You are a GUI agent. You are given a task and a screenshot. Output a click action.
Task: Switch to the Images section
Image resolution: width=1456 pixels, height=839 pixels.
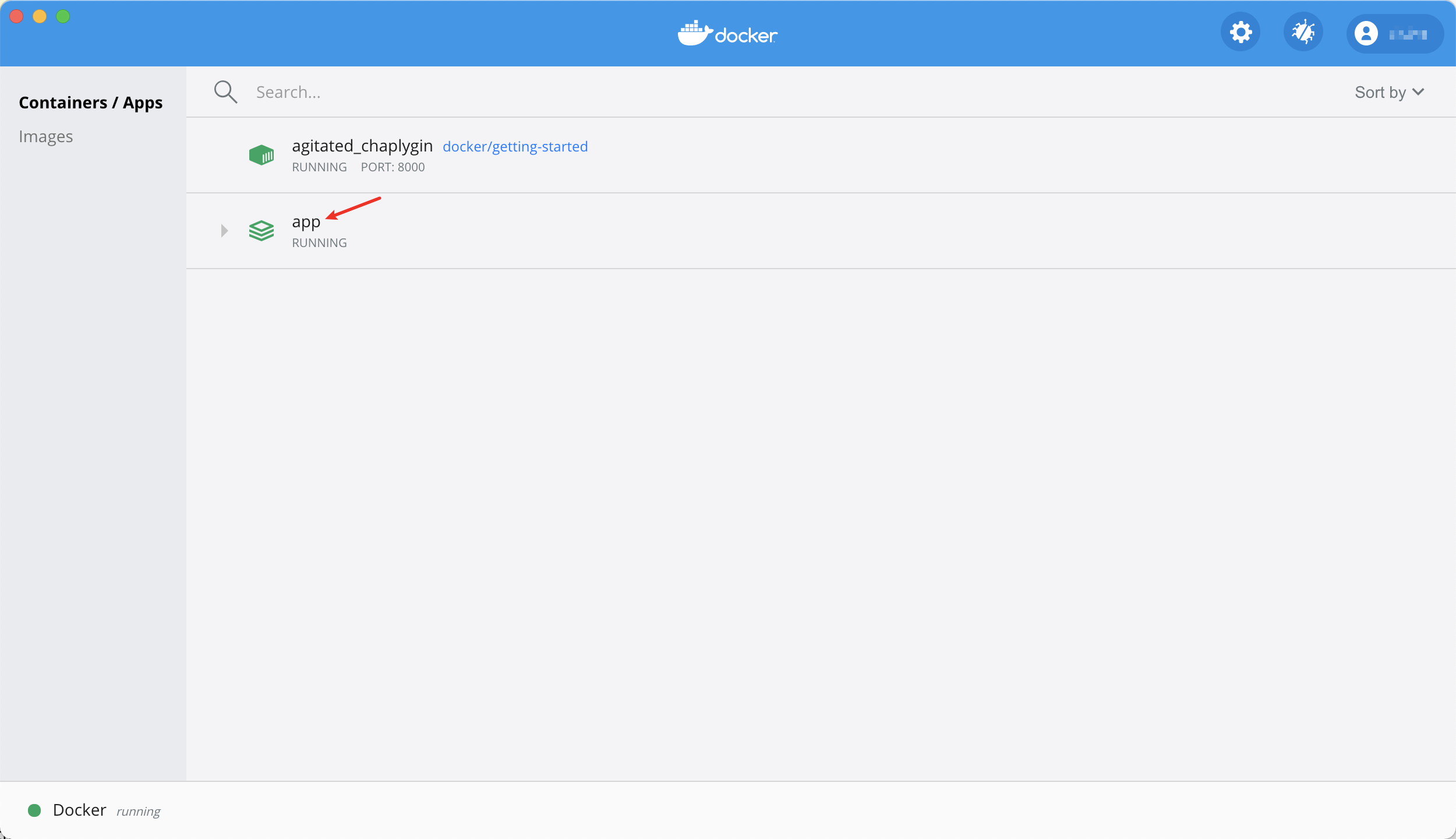(x=46, y=136)
